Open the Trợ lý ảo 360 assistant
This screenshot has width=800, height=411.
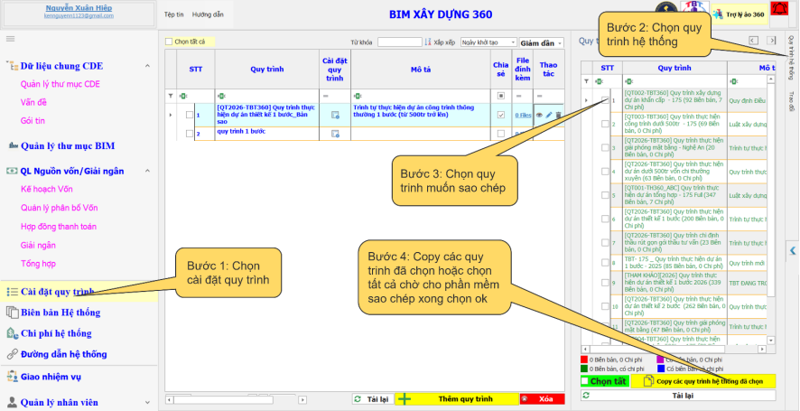coord(740,14)
